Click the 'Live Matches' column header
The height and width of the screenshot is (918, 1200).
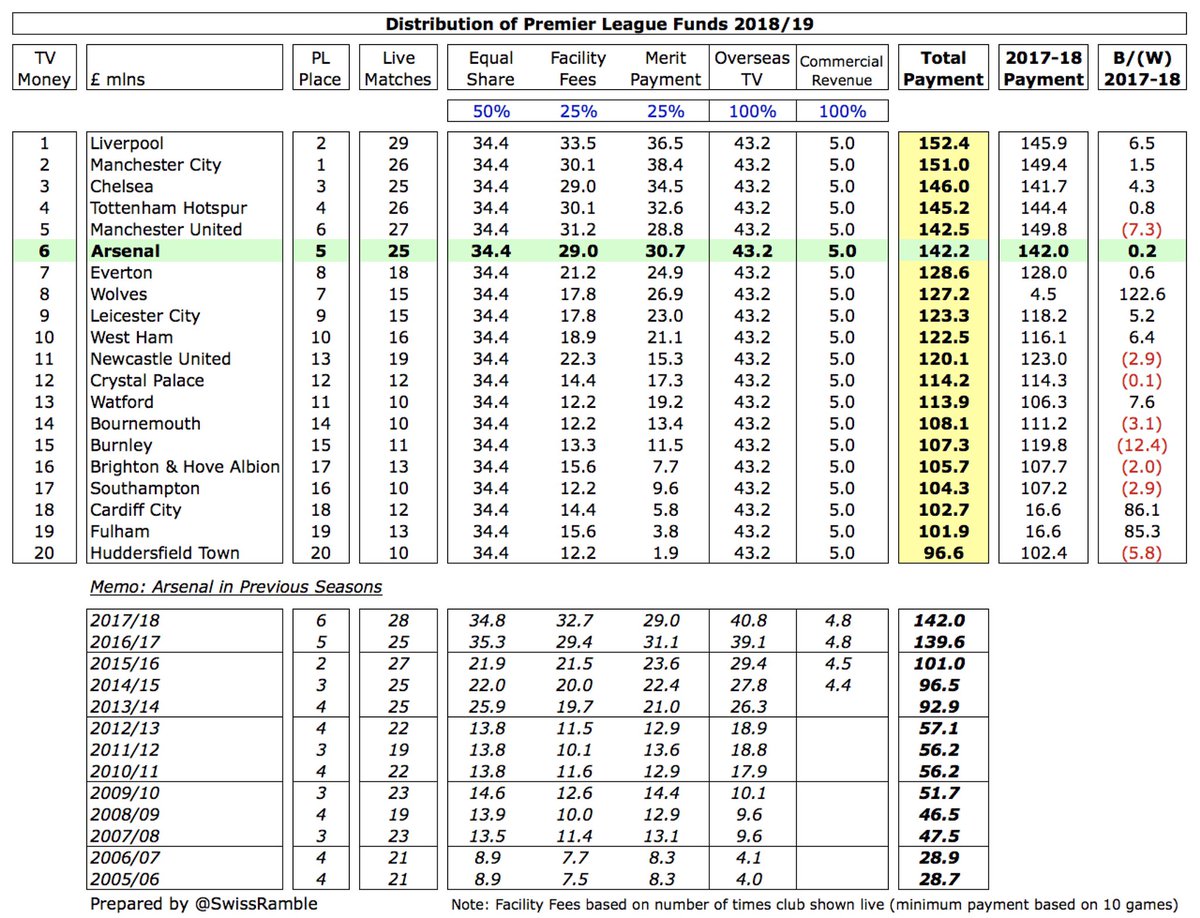[x=397, y=68]
